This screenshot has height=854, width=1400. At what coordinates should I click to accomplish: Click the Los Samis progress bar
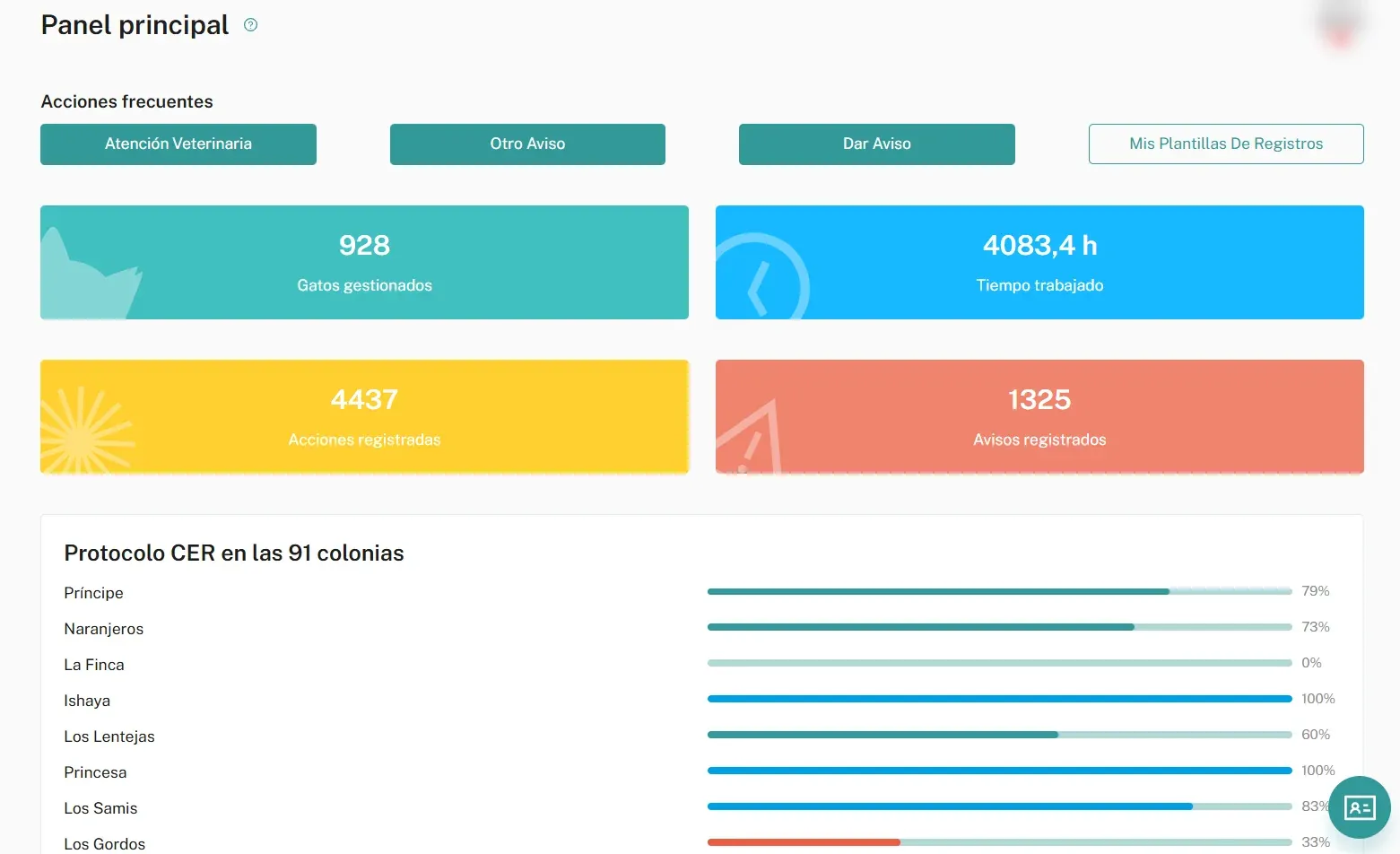[x=1000, y=806]
